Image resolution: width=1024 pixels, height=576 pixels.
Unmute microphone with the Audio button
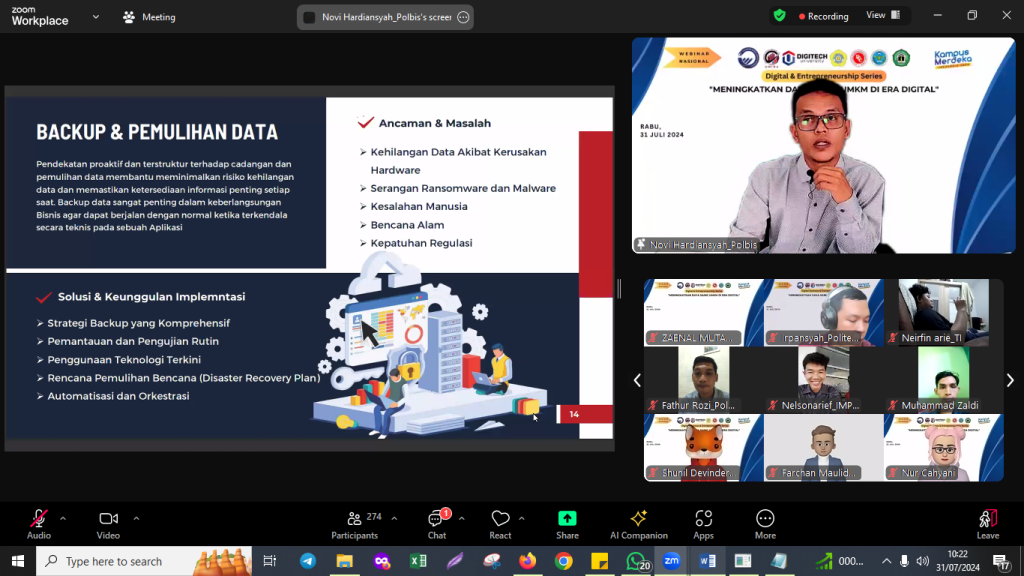pos(39,523)
